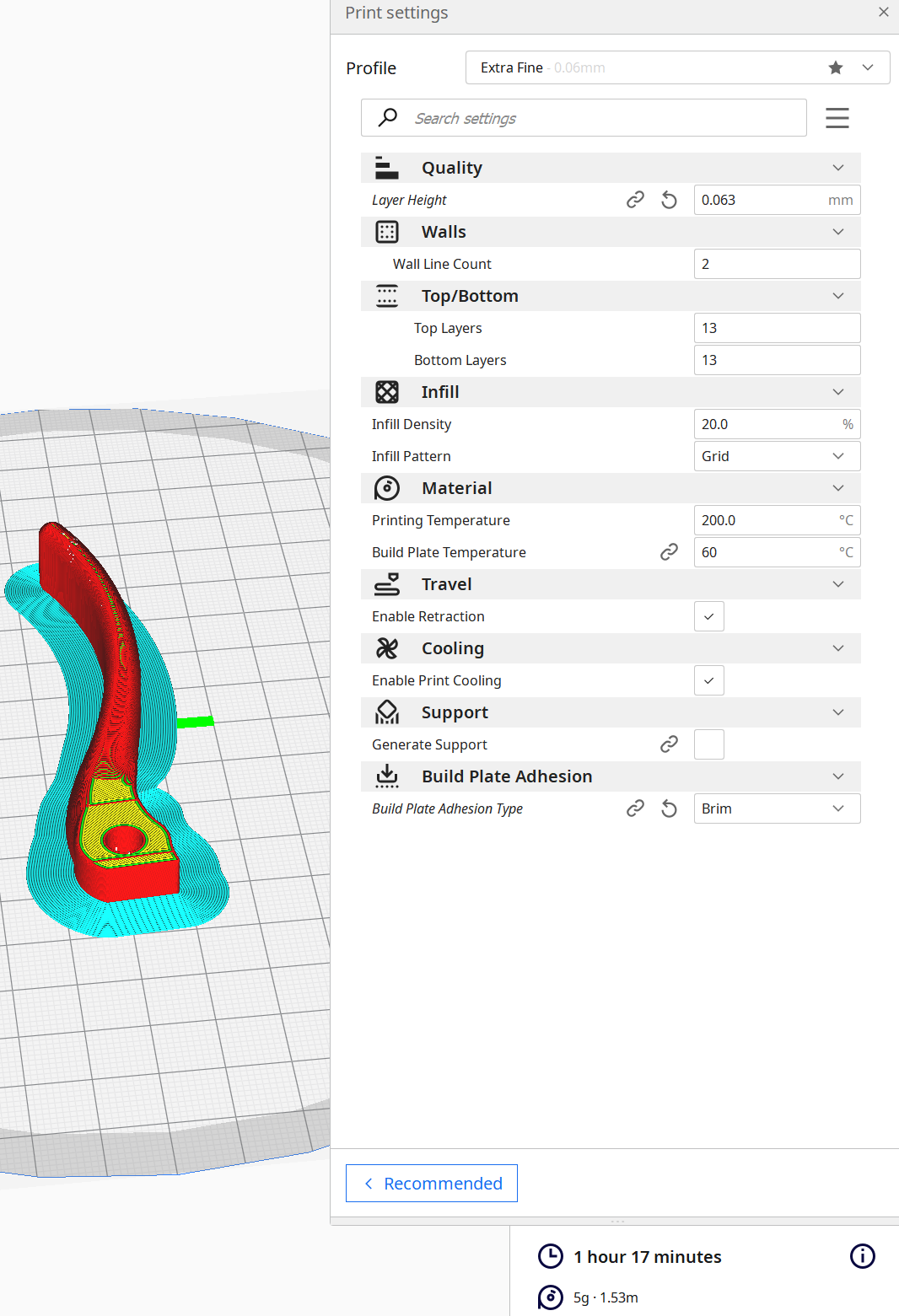Enable Generate Support
This screenshot has height=1316, width=899.
coord(708,744)
